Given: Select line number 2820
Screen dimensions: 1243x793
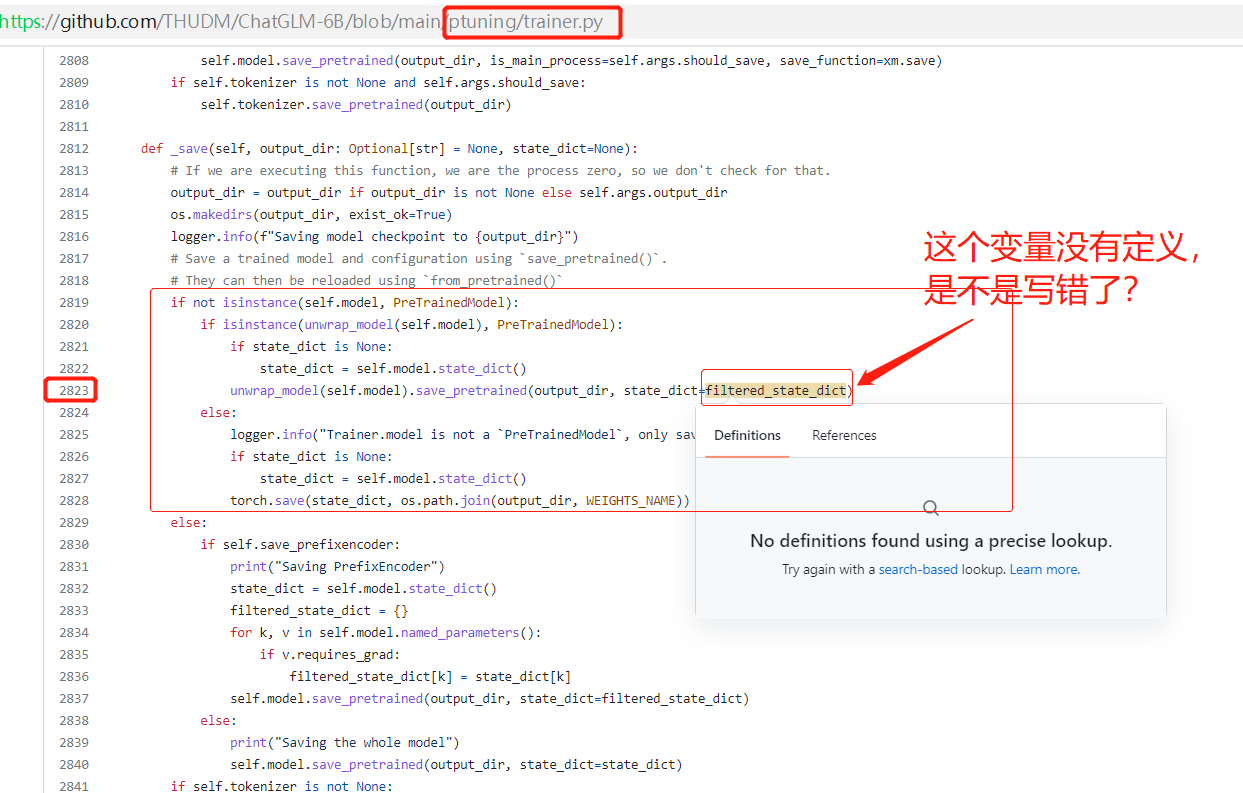Looking at the screenshot, I should 74,324.
